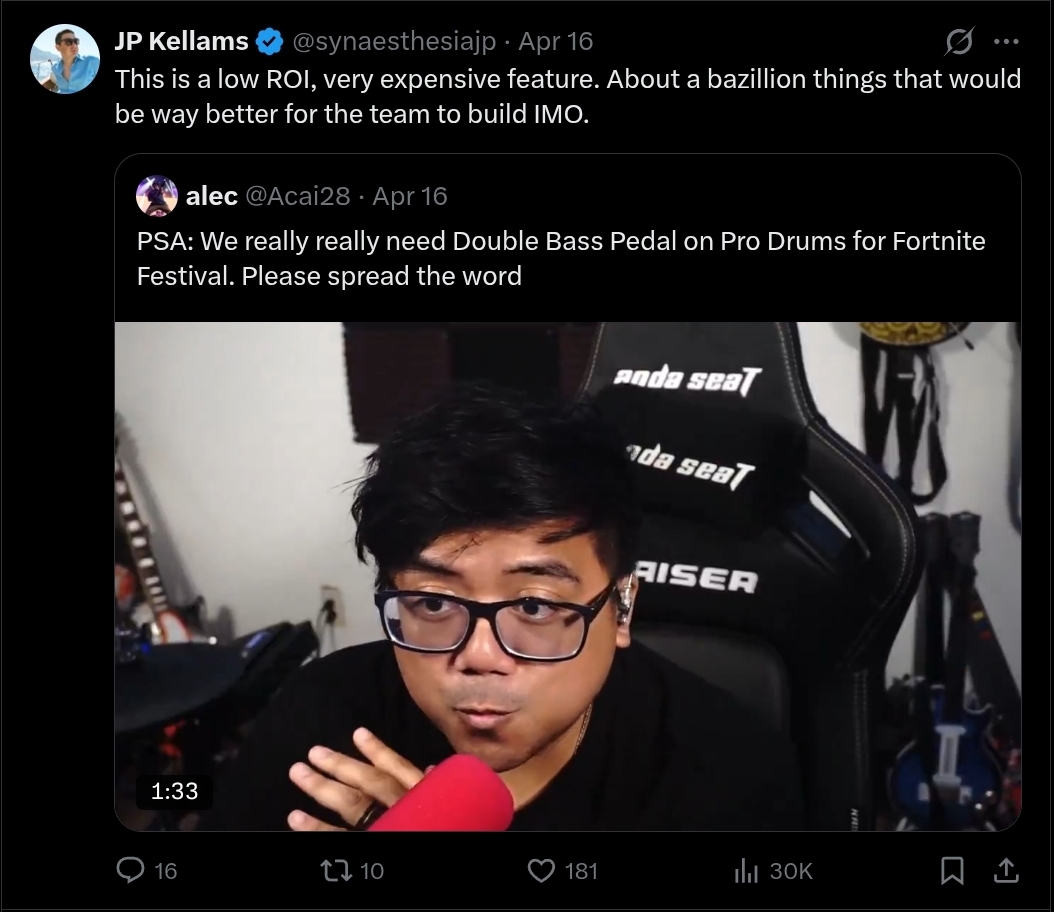Open the @synaesthesiajp handle link
This screenshot has width=1054, height=912.
[x=394, y=42]
